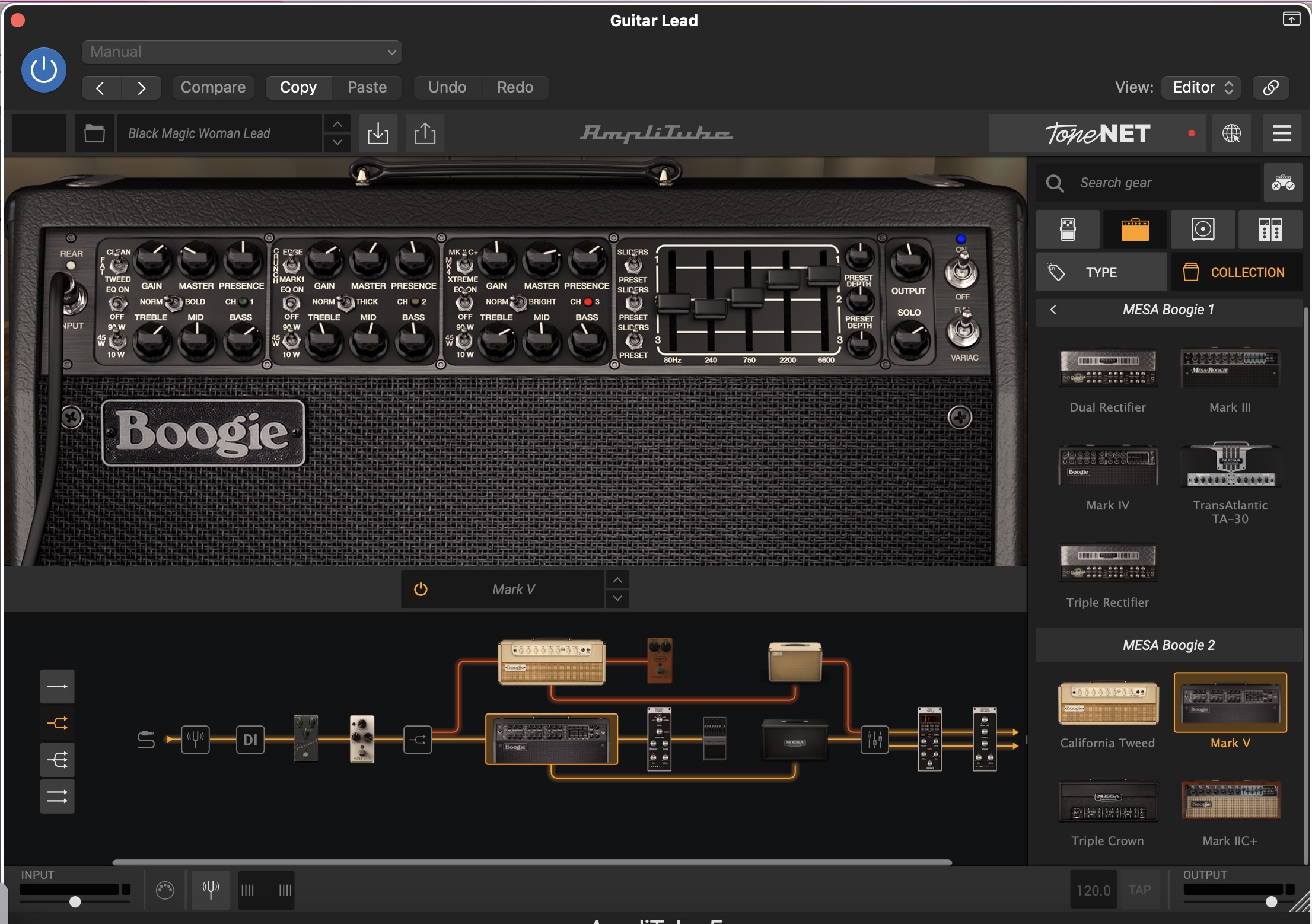1312x924 pixels.
Task: Select the Dual Rectifier amp
Action: 1108,381
